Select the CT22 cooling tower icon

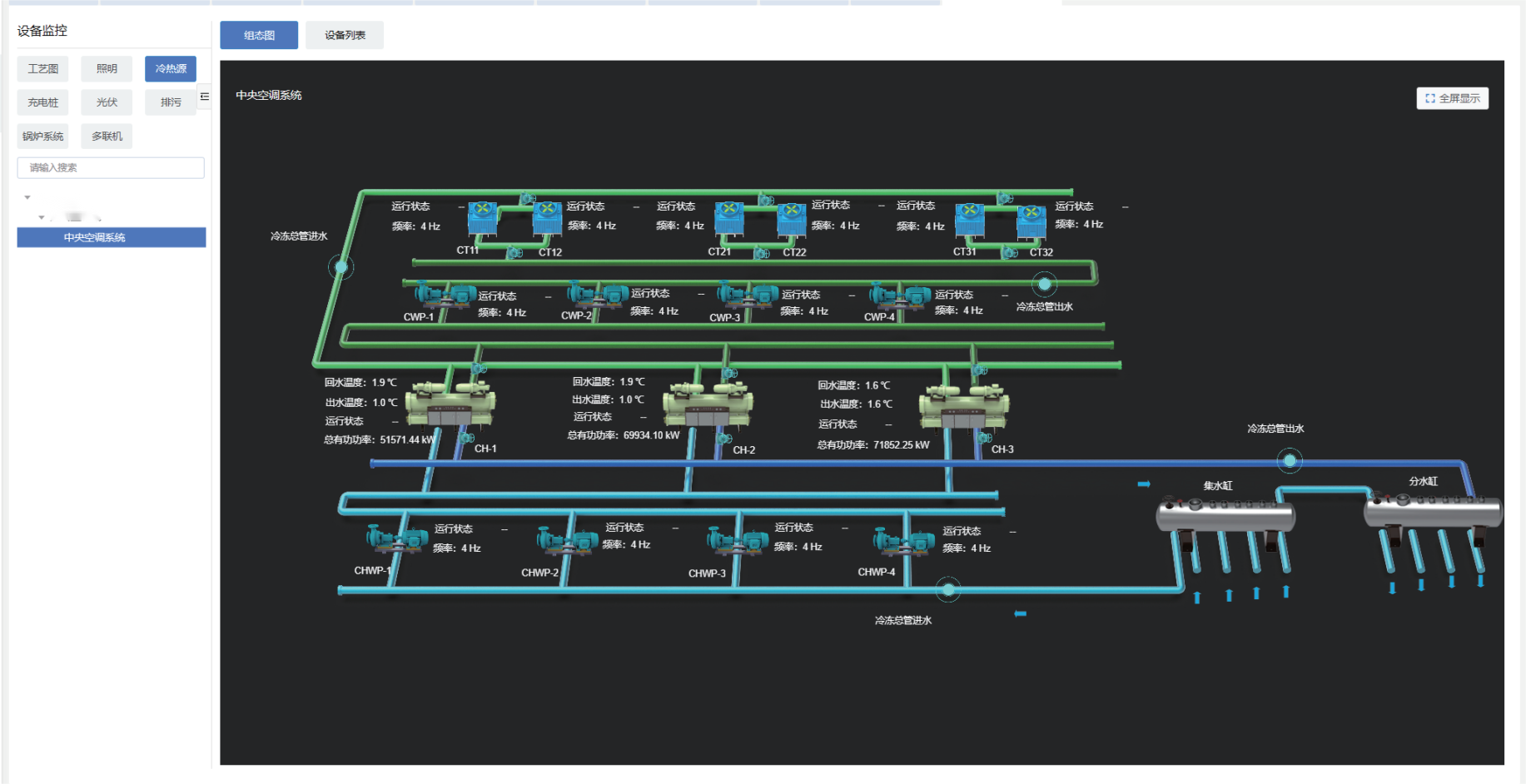tap(791, 221)
